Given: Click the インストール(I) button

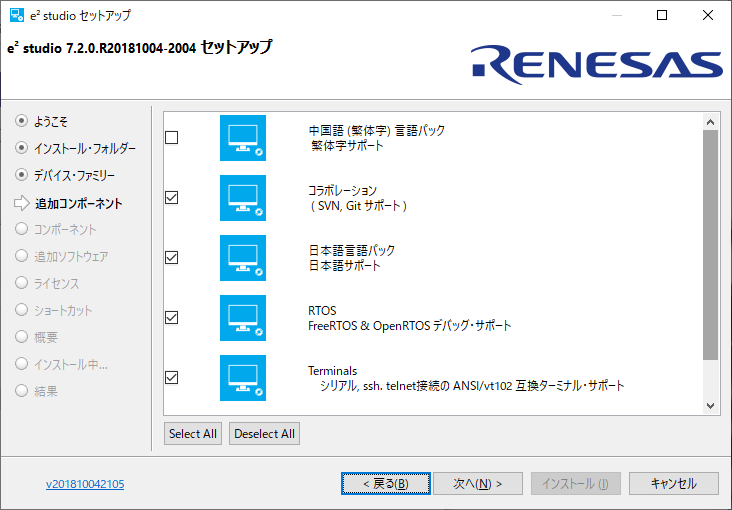Looking at the screenshot, I should pos(576,483).
